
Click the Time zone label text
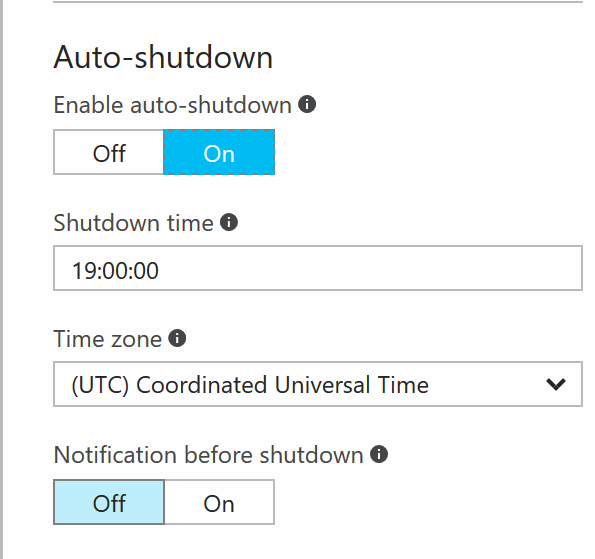[x=108, y=339]
